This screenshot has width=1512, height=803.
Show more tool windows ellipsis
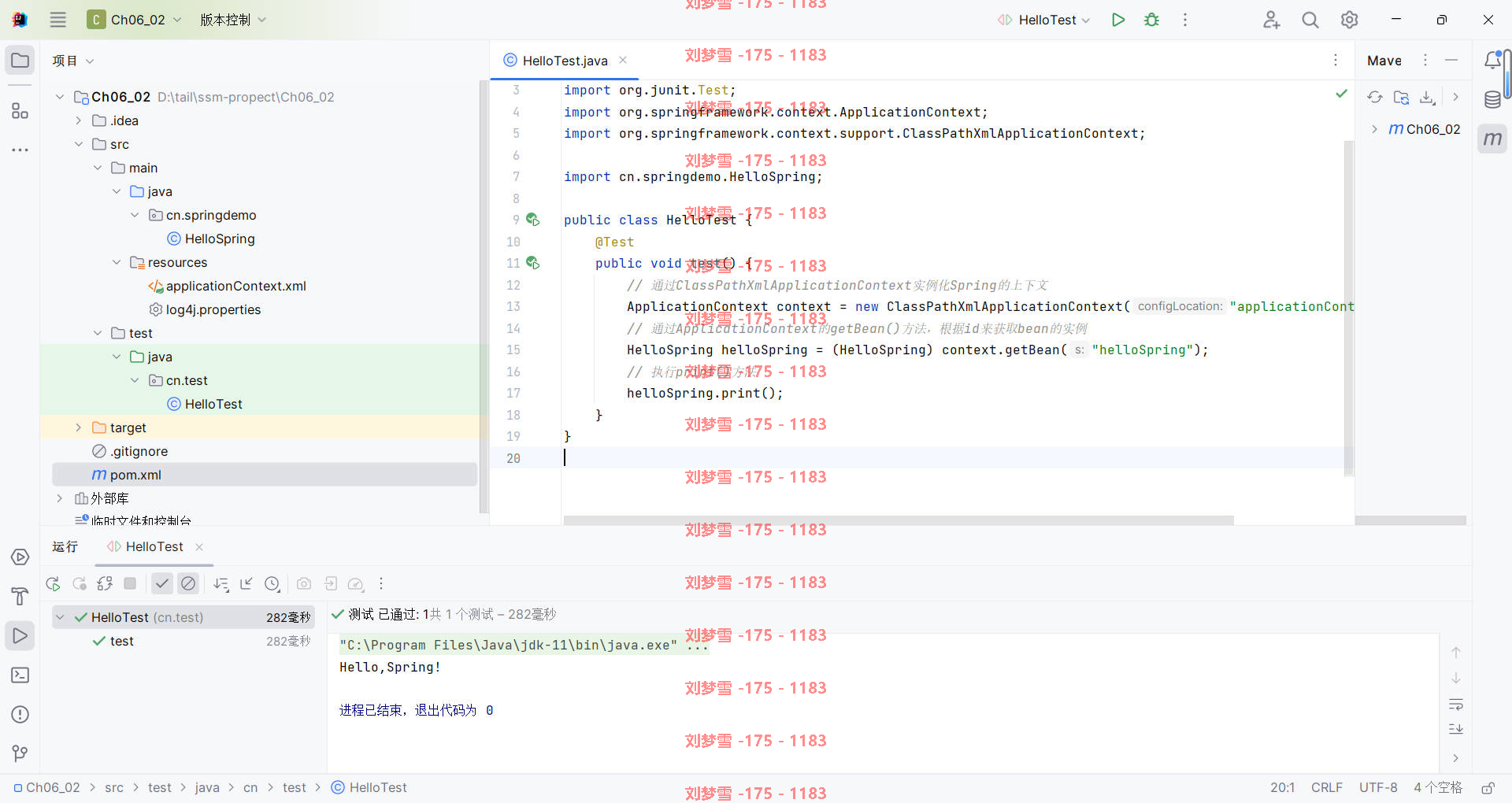coord(20,150)
